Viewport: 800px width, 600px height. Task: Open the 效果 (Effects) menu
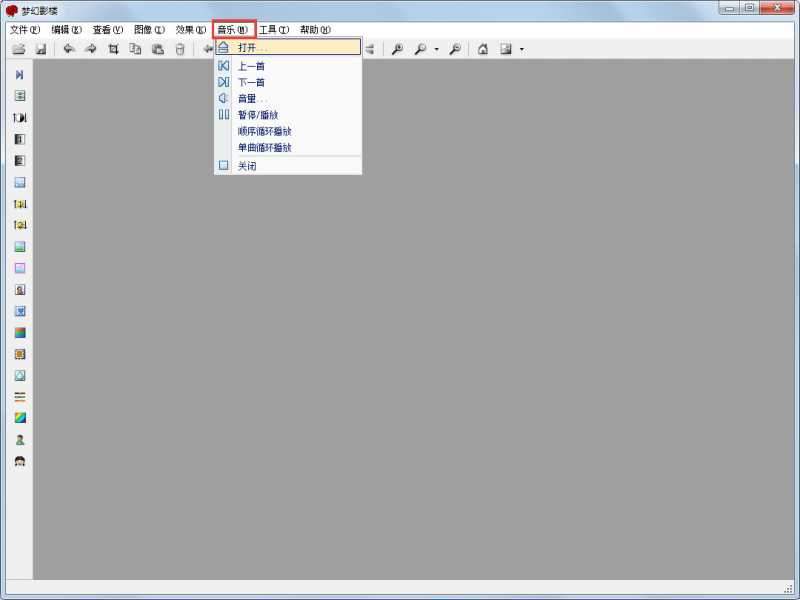190,30
